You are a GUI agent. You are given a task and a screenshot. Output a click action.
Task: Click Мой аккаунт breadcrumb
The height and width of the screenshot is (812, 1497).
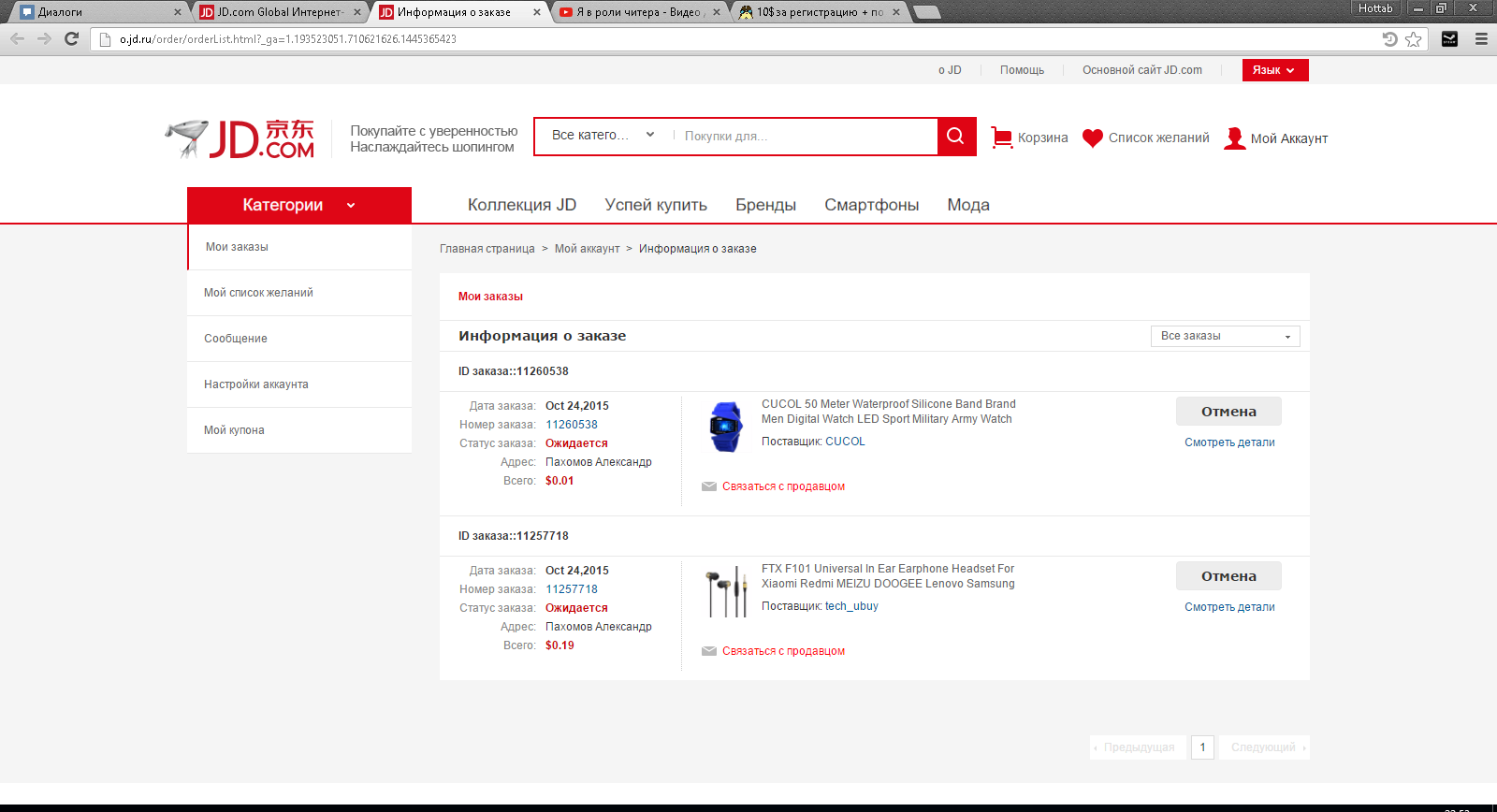pos(588,249)
